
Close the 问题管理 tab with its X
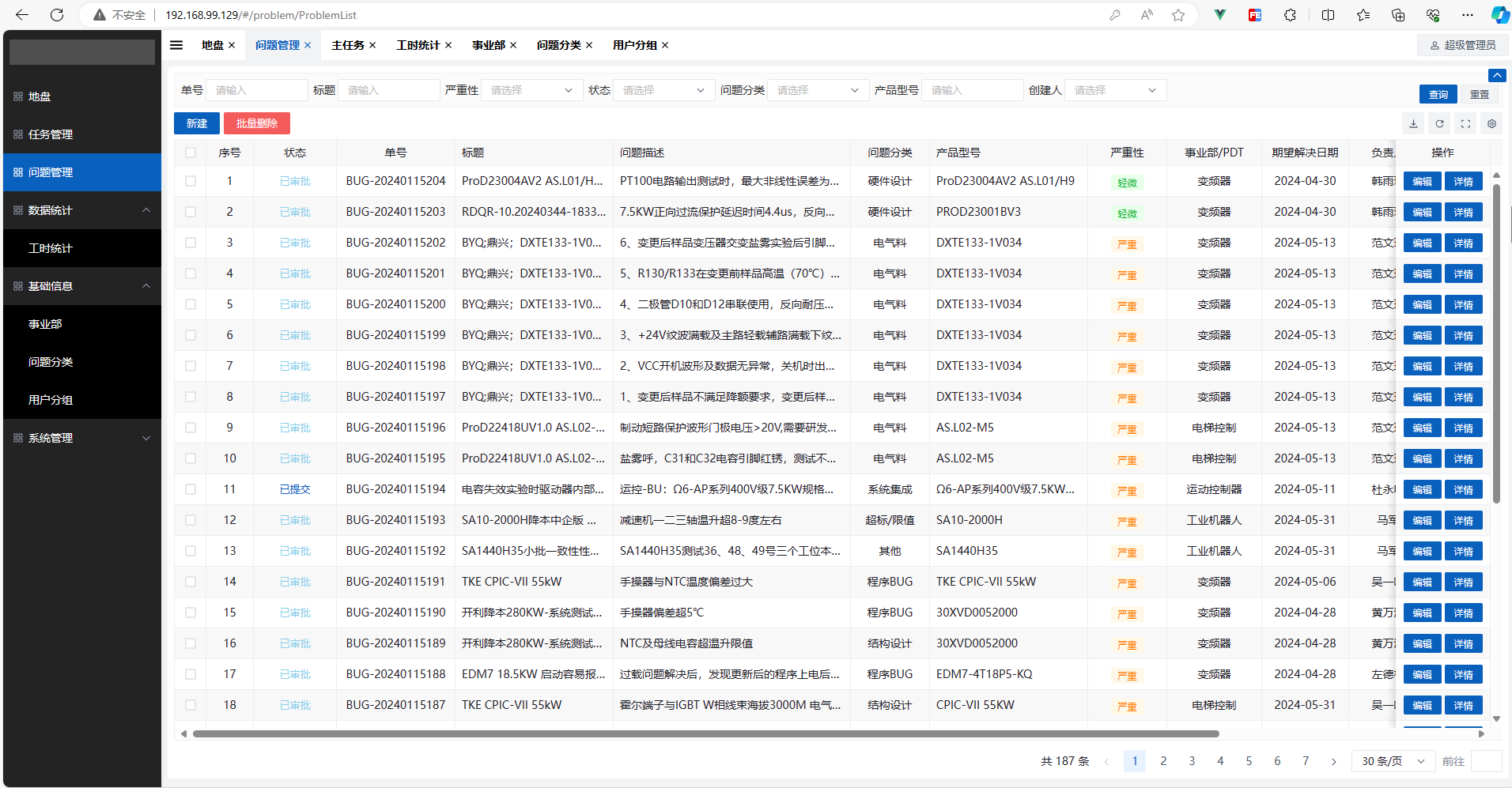(x=308, y=45)
